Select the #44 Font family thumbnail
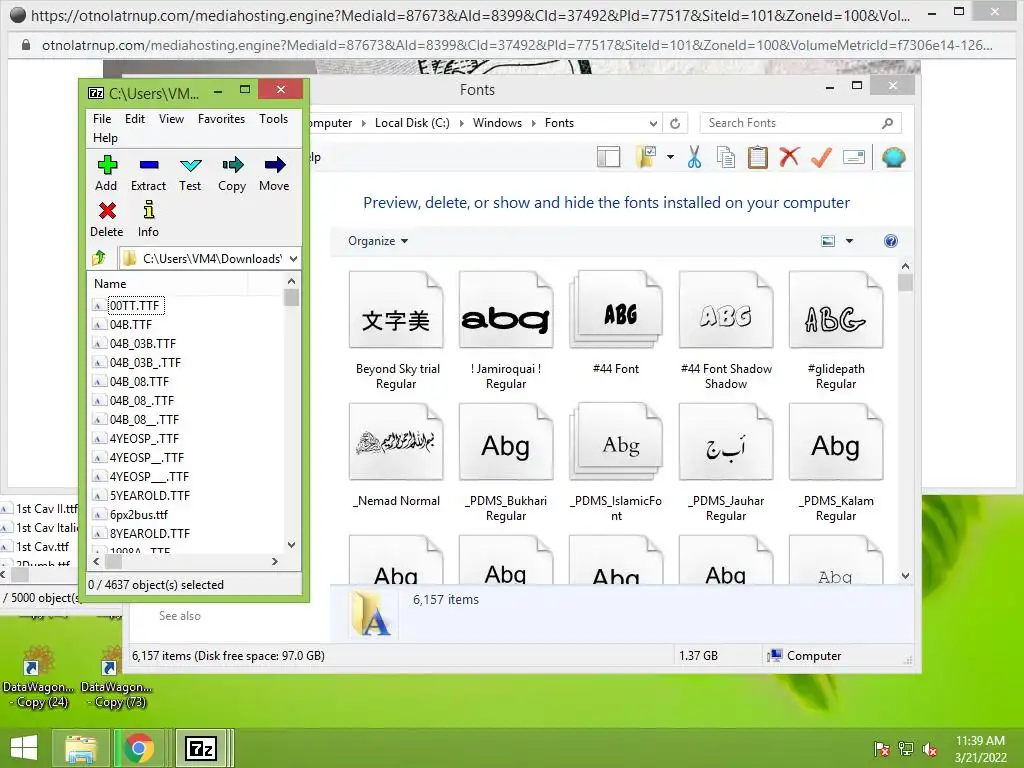 [x=616, y=325]
